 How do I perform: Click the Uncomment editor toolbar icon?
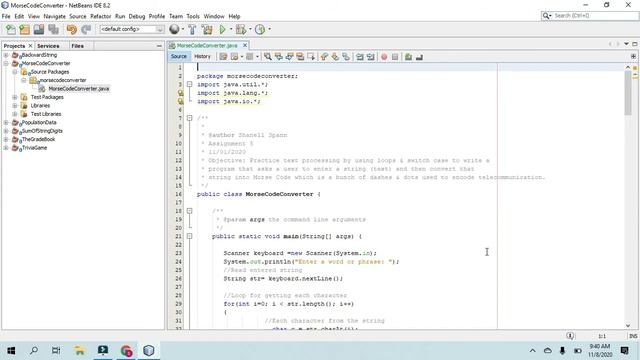[x=419, y=57]
